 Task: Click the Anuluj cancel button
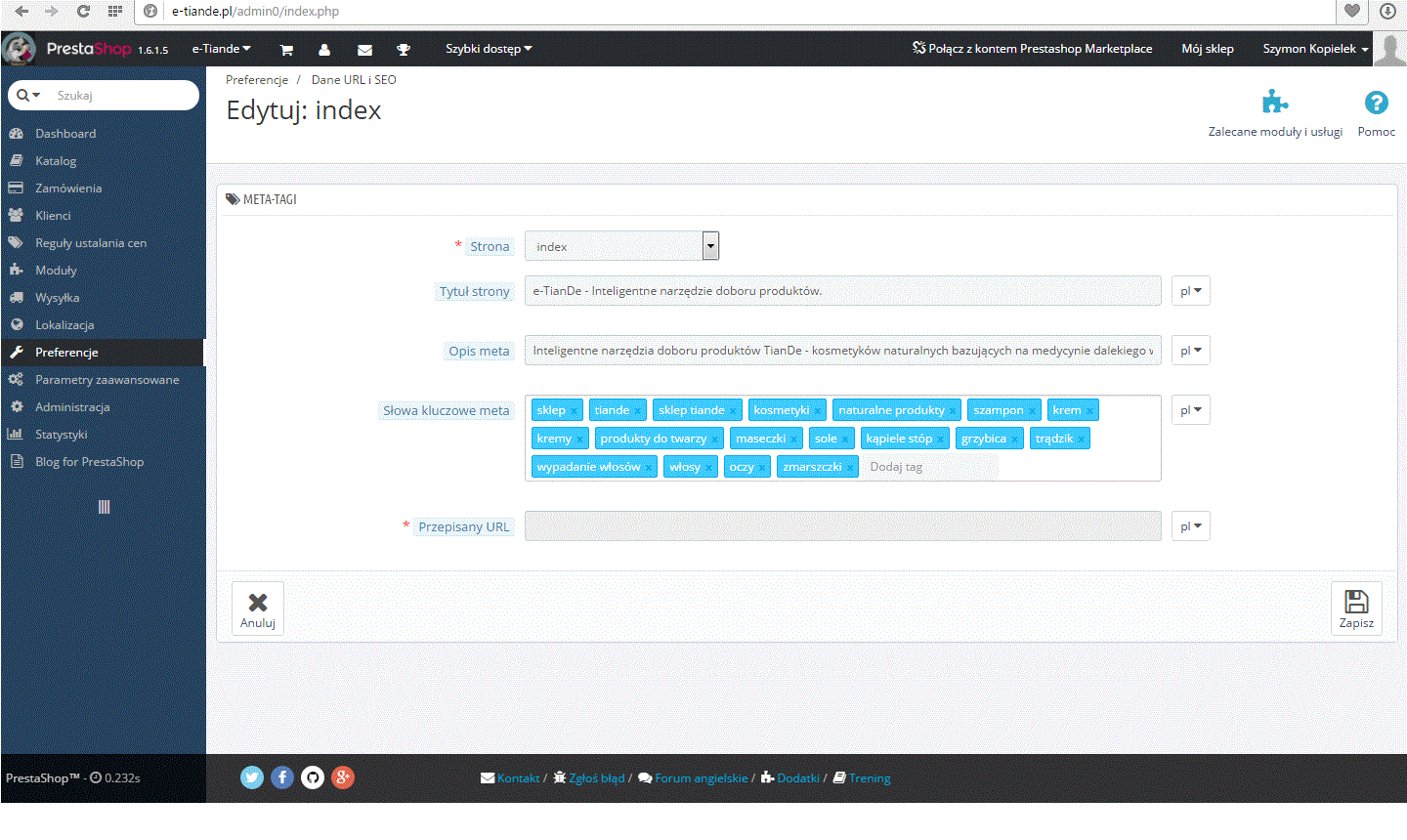click(x=258, y=609)
